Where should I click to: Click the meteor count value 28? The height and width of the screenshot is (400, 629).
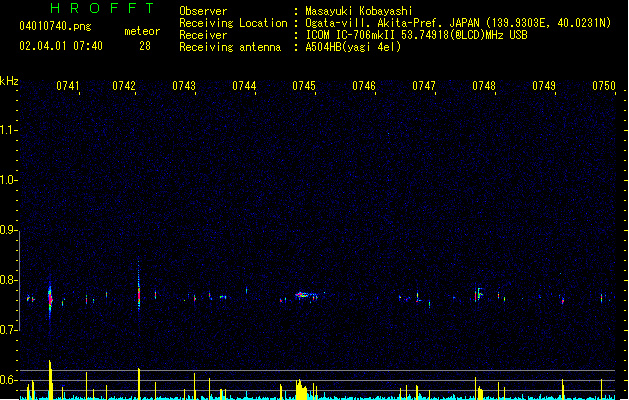[x=145, y=46]
